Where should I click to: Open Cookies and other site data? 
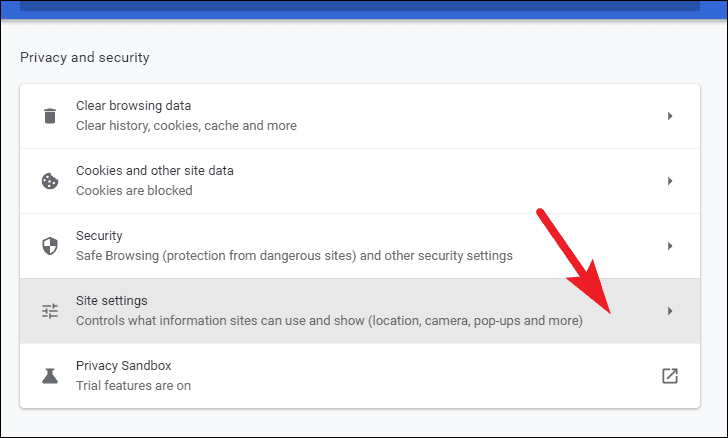(360, 181)
